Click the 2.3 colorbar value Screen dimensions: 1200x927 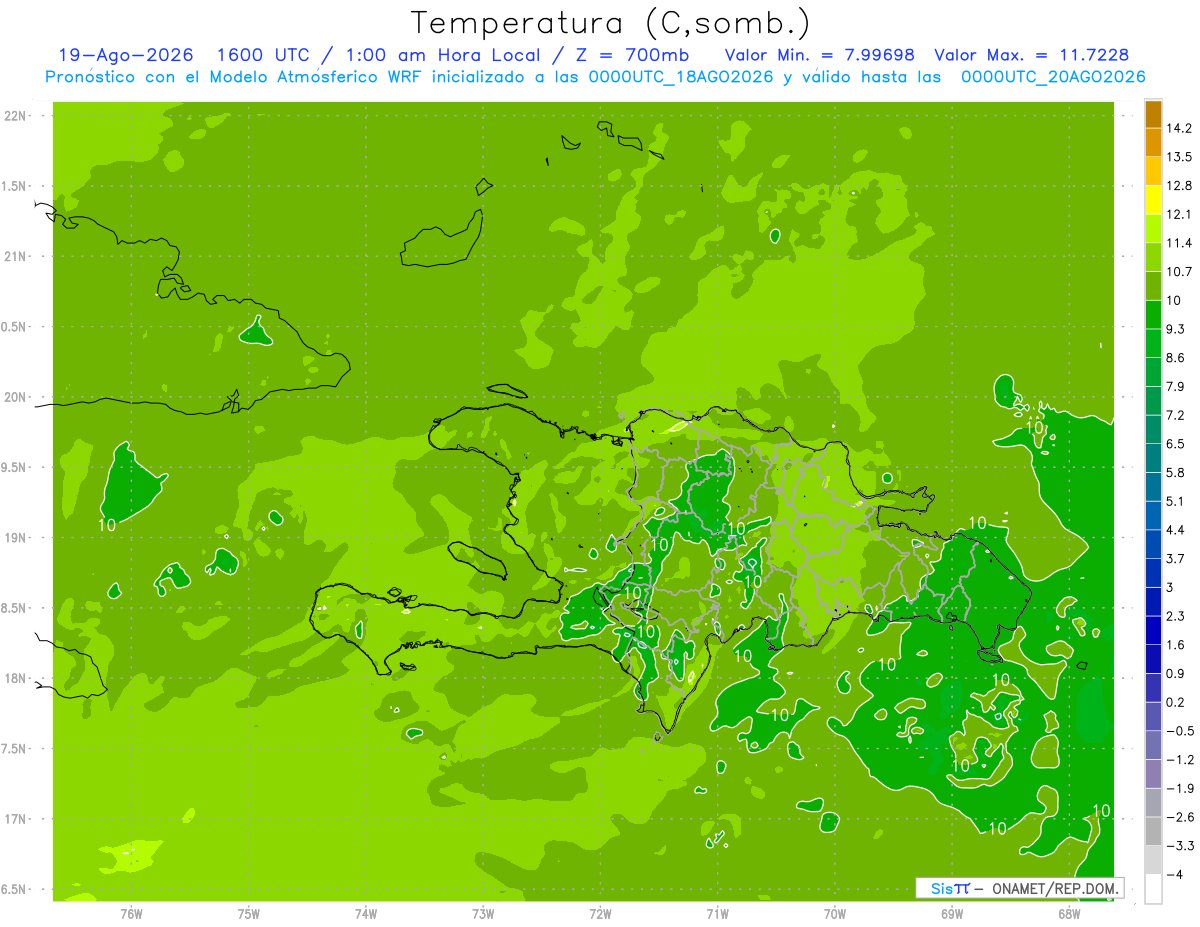coord(1176,616)
